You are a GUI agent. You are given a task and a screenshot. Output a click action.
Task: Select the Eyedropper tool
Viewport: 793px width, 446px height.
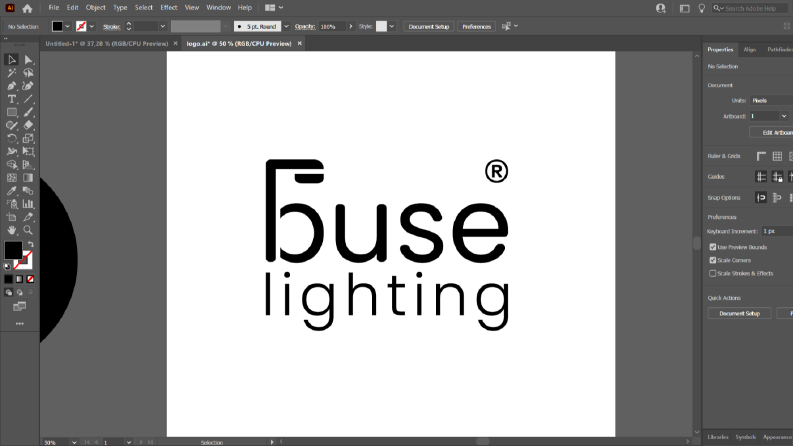coord(12,191)
